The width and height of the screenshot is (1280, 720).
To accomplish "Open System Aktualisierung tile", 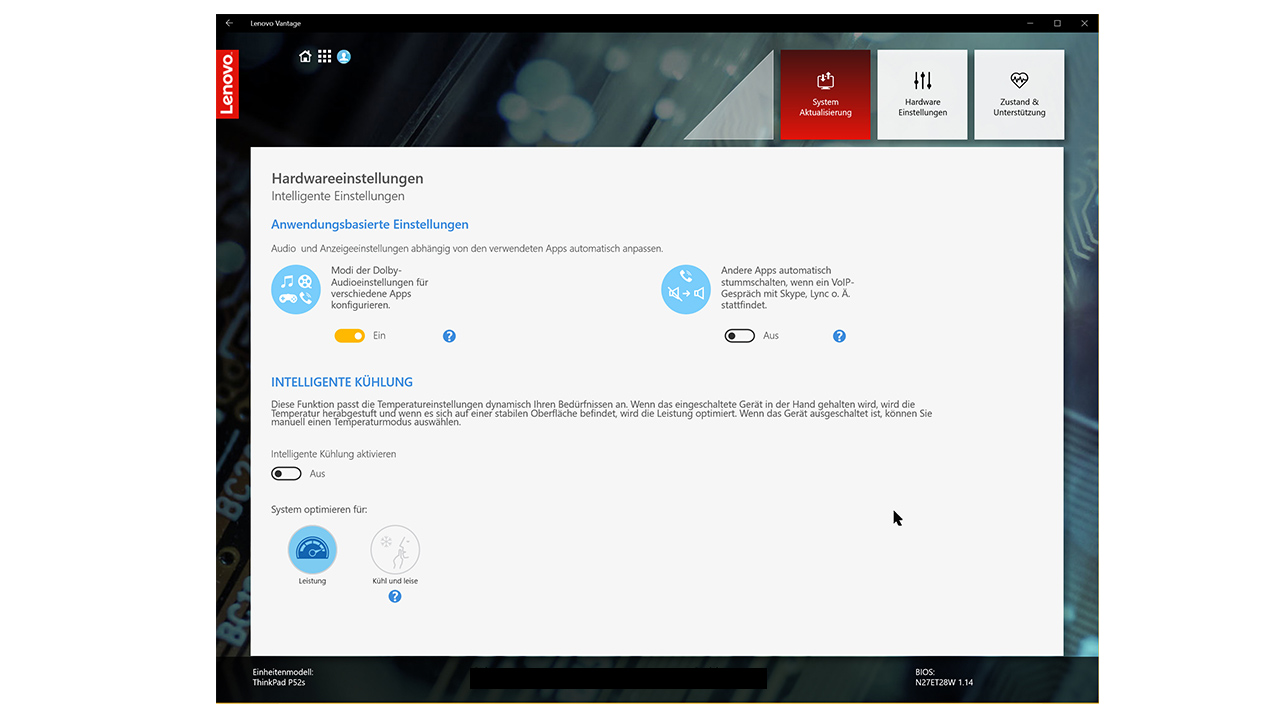I will click(x=825, y=94).
